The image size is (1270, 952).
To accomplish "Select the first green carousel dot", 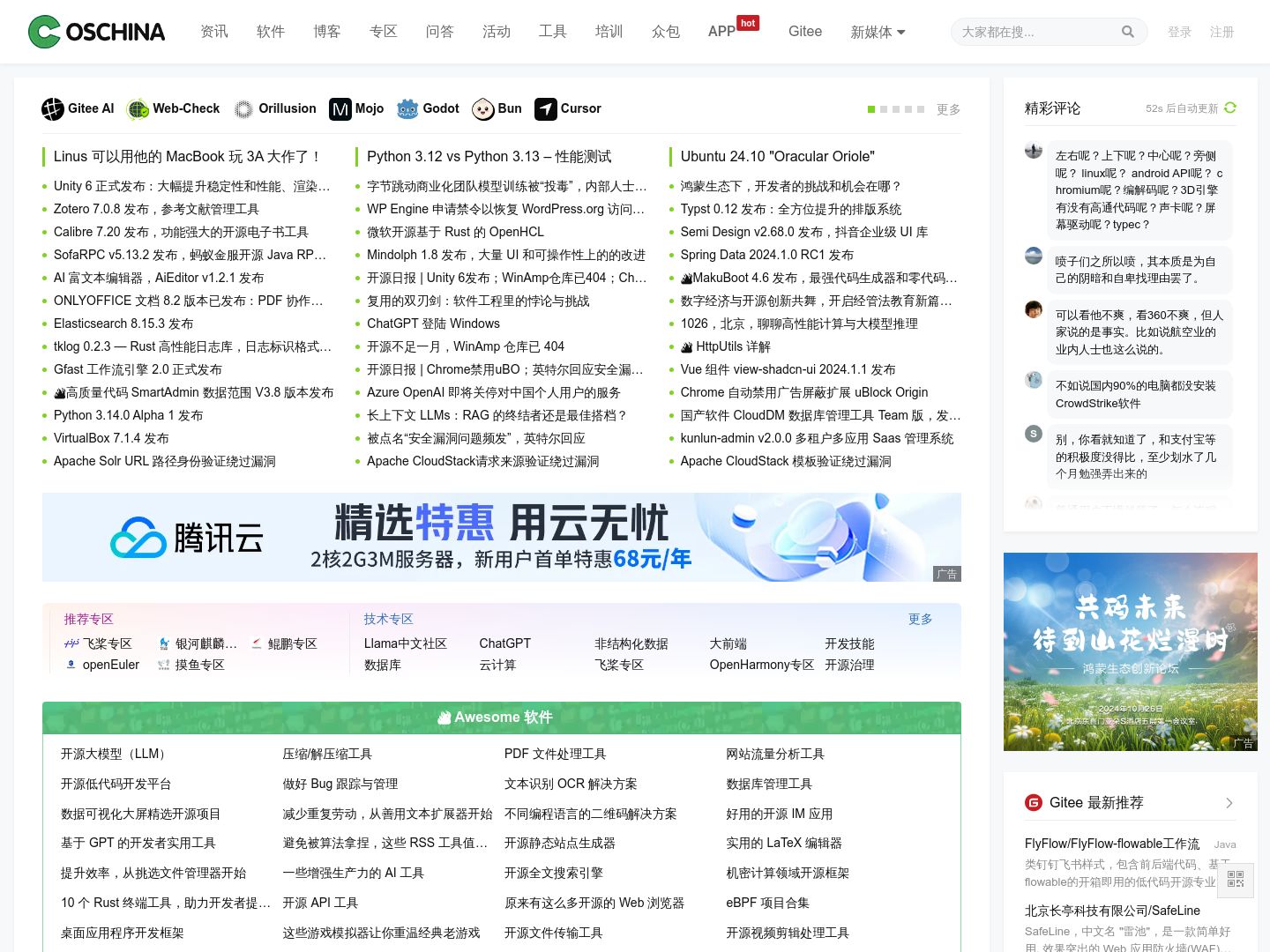I will tap(871, 109).
